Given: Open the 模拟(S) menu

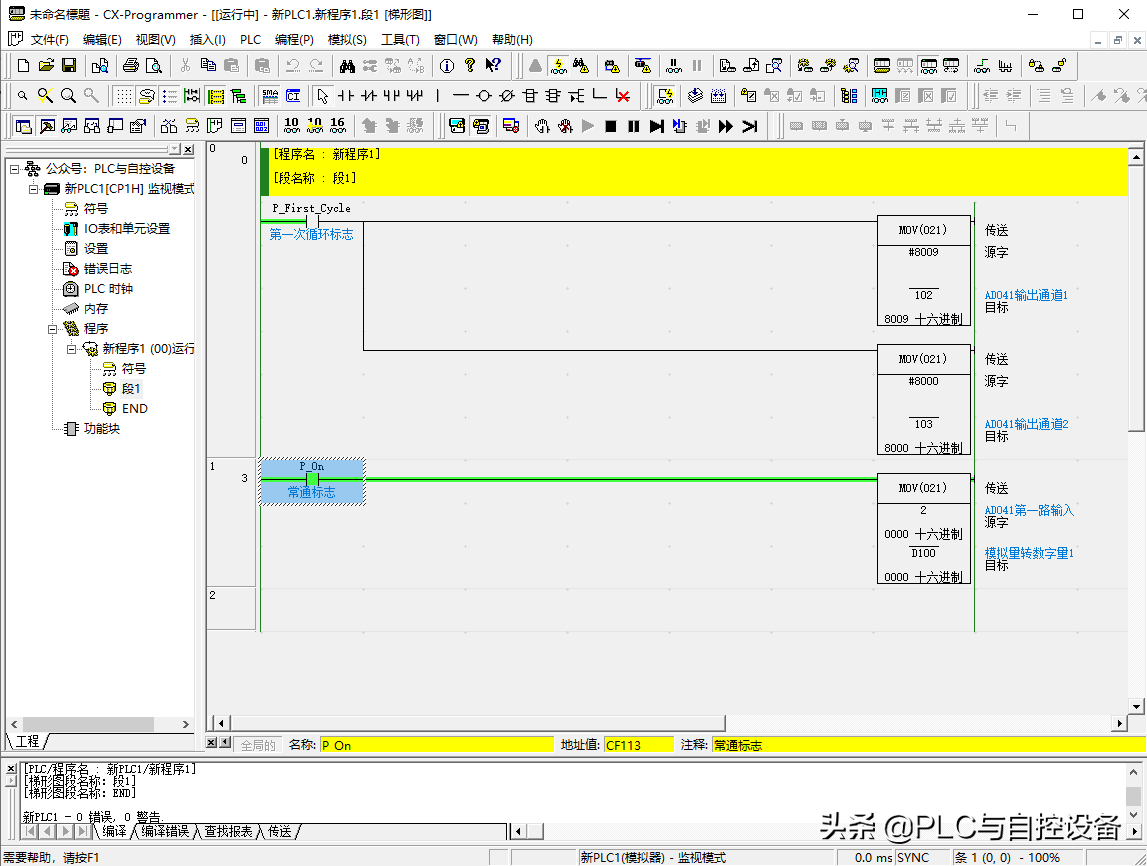Looking at the screenshot, I should pyautogui.click(x=347, y=39).
